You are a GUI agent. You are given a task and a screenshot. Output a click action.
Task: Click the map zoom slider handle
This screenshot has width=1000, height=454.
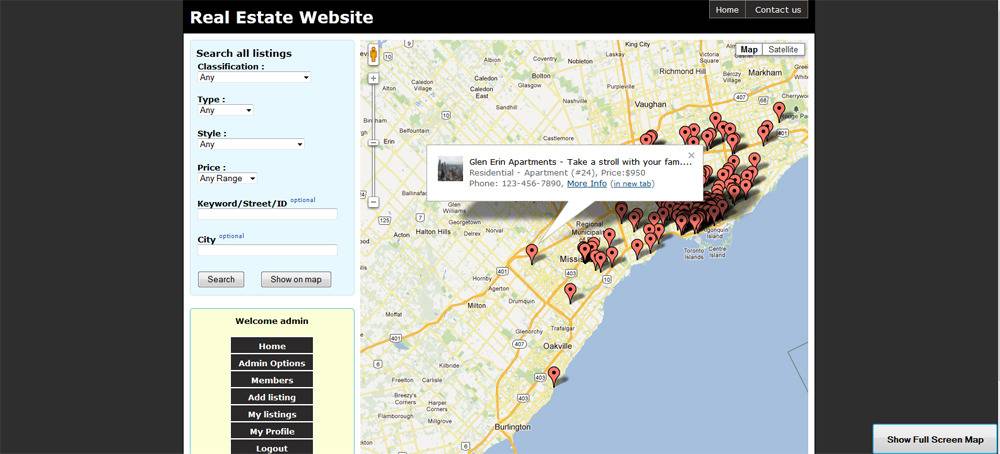tap(374, 143)
